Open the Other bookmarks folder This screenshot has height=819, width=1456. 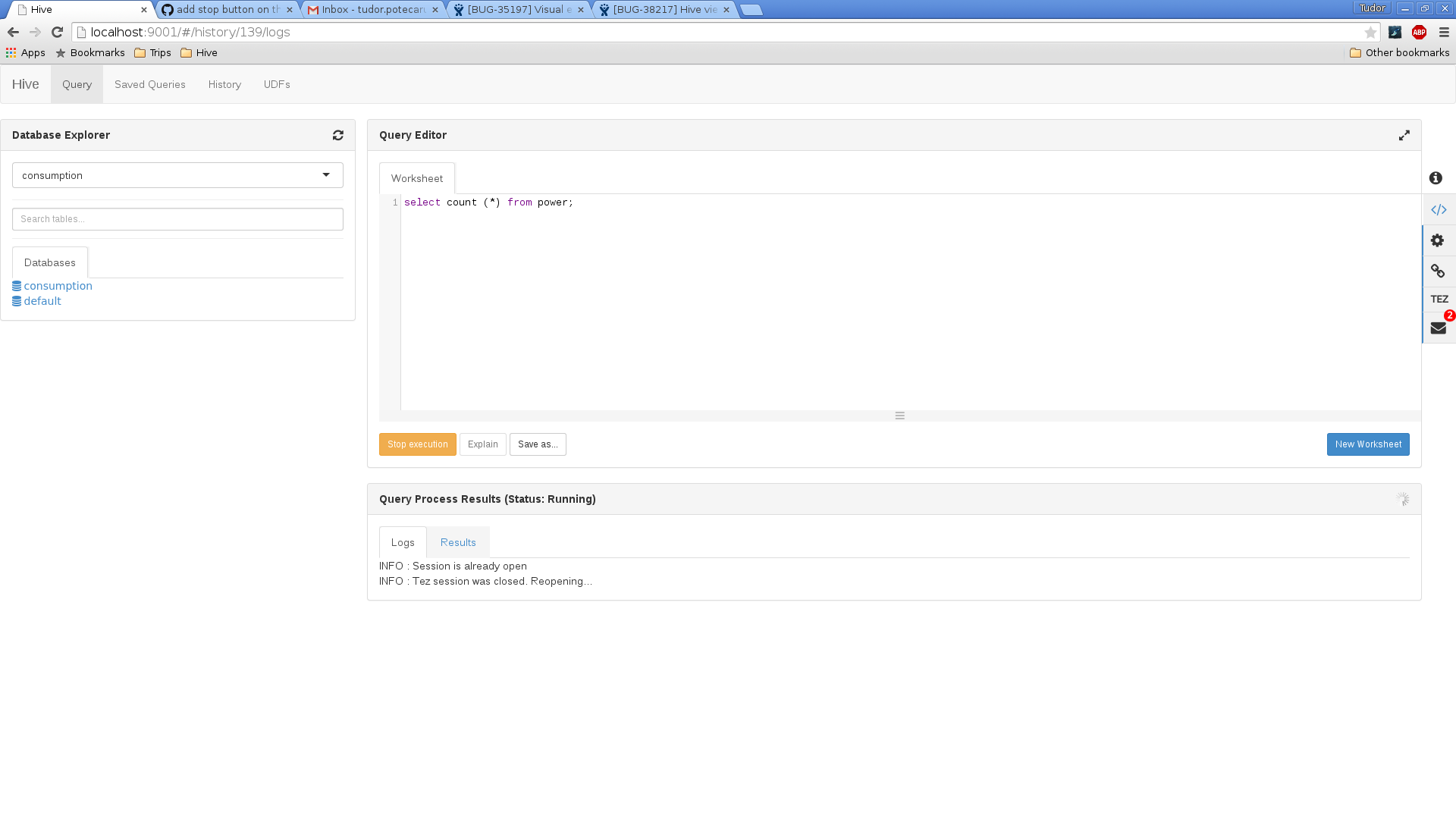coord(1400,52)
